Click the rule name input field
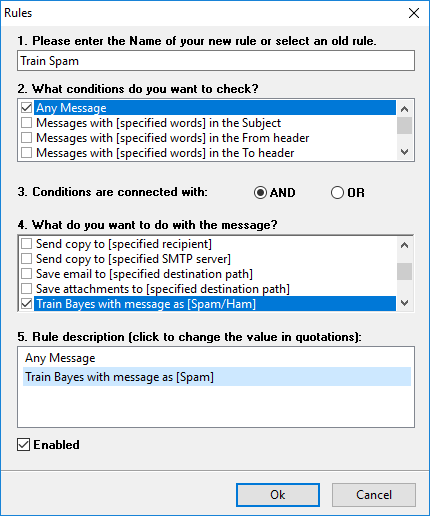The width and height of the screenshot is (430, 516). [x=216, y=61]
